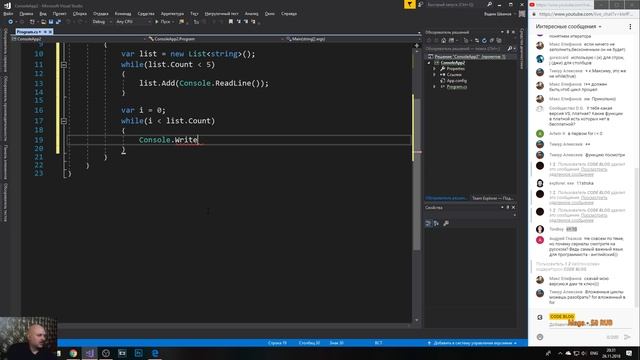The width and height of the screenshot is (640, 360).
Task: Click the Alphabetical sort icon in Properties panel
Action: click(436, 223)
